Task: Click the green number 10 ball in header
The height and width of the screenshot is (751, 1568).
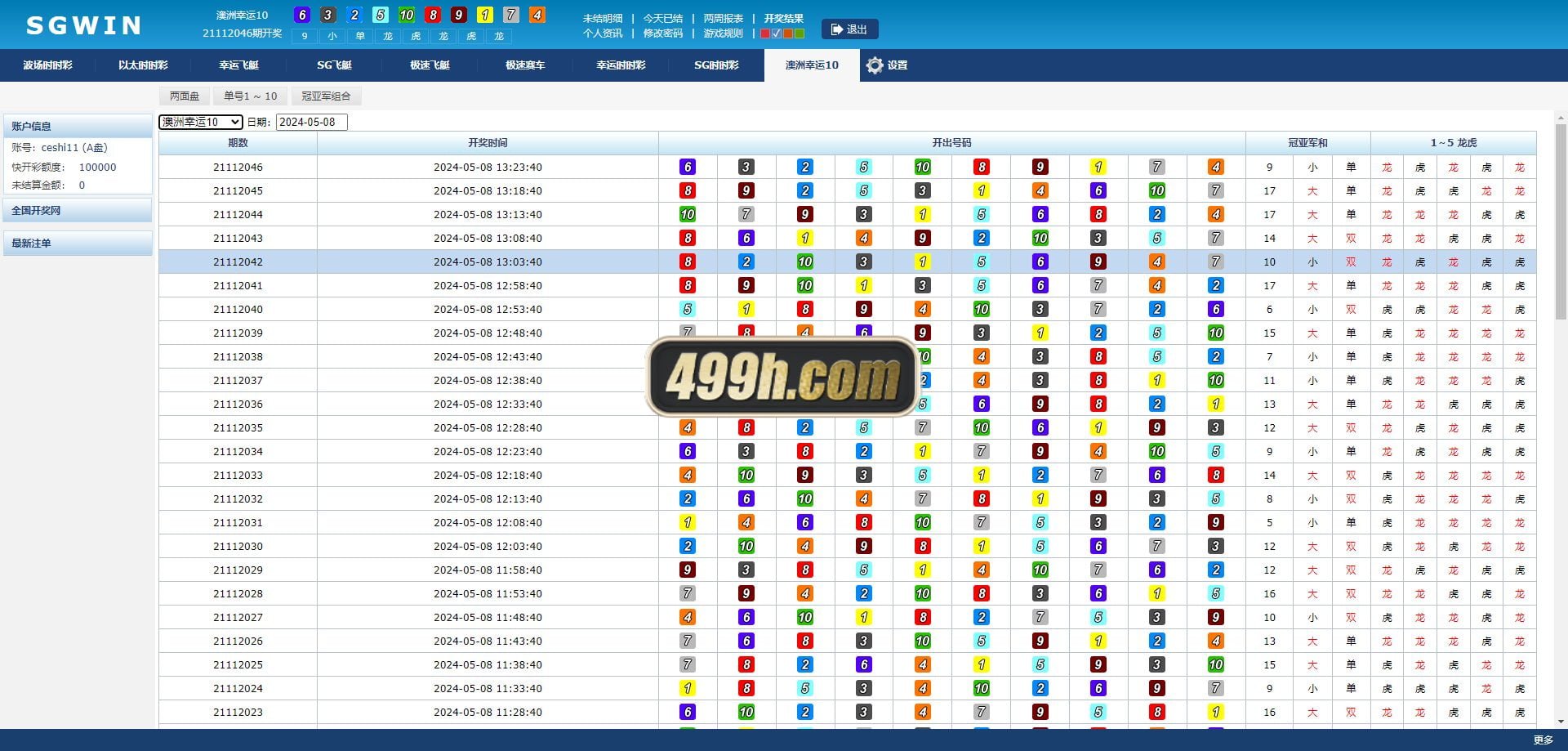Action: tap(406, 15)
